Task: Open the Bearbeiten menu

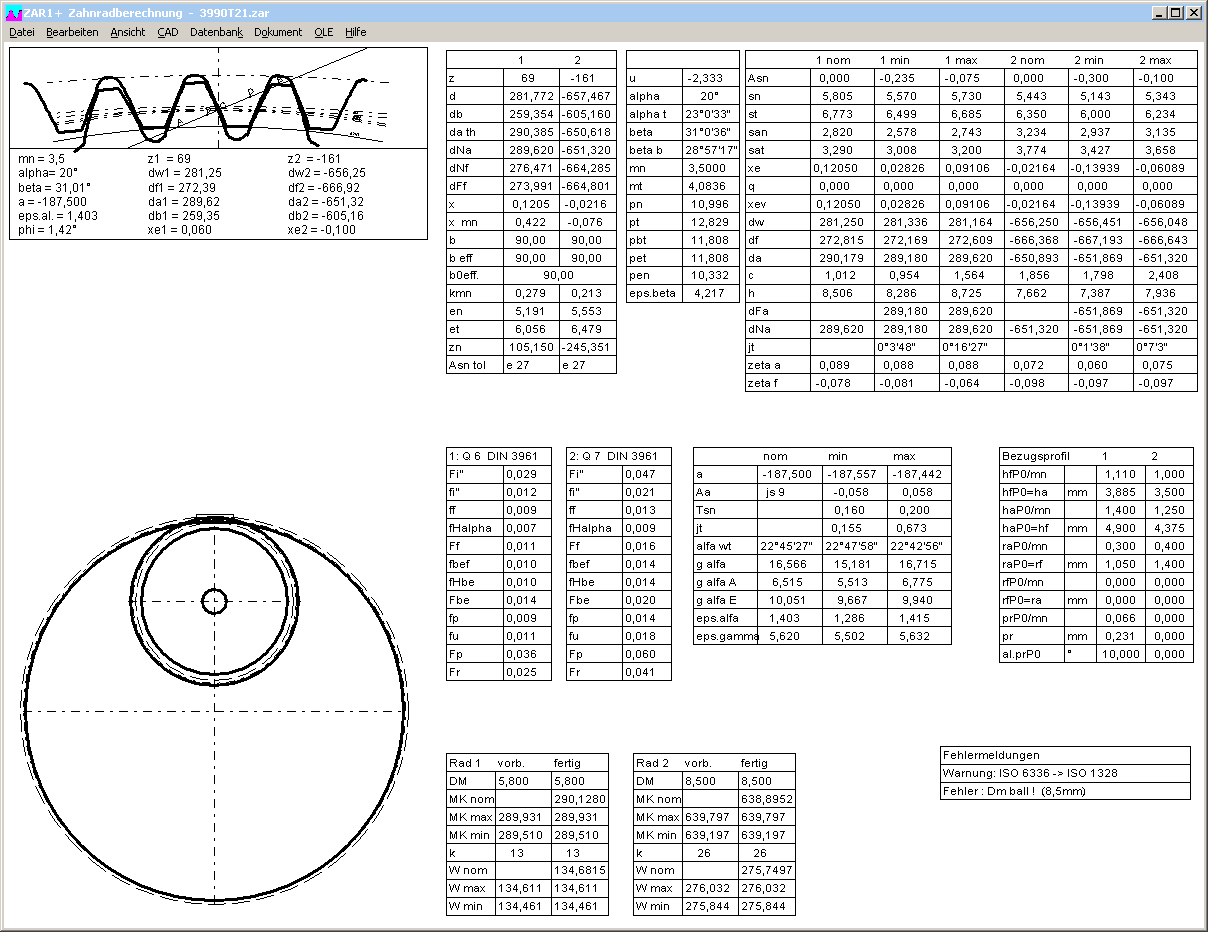Action: [x=72, y=32]
